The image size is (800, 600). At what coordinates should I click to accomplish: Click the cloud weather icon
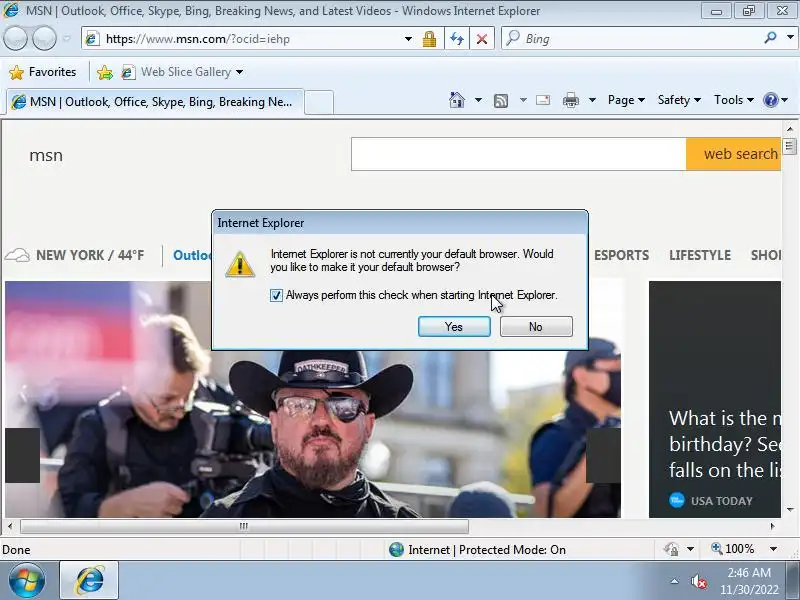pyautogui.click(x=18, y=255)
